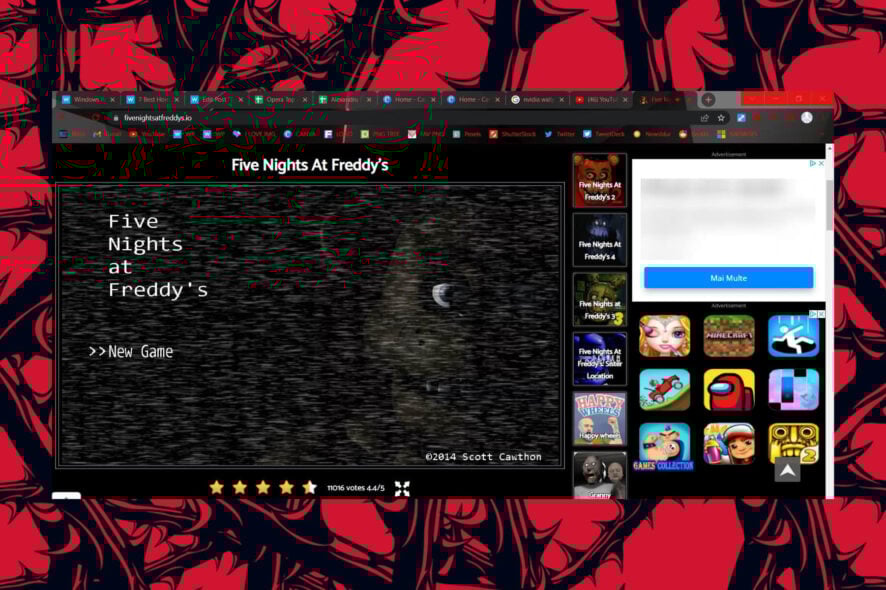The image size is (886, 590).
Task: Switch to the Alexandru tab
Action: point(345,99)
